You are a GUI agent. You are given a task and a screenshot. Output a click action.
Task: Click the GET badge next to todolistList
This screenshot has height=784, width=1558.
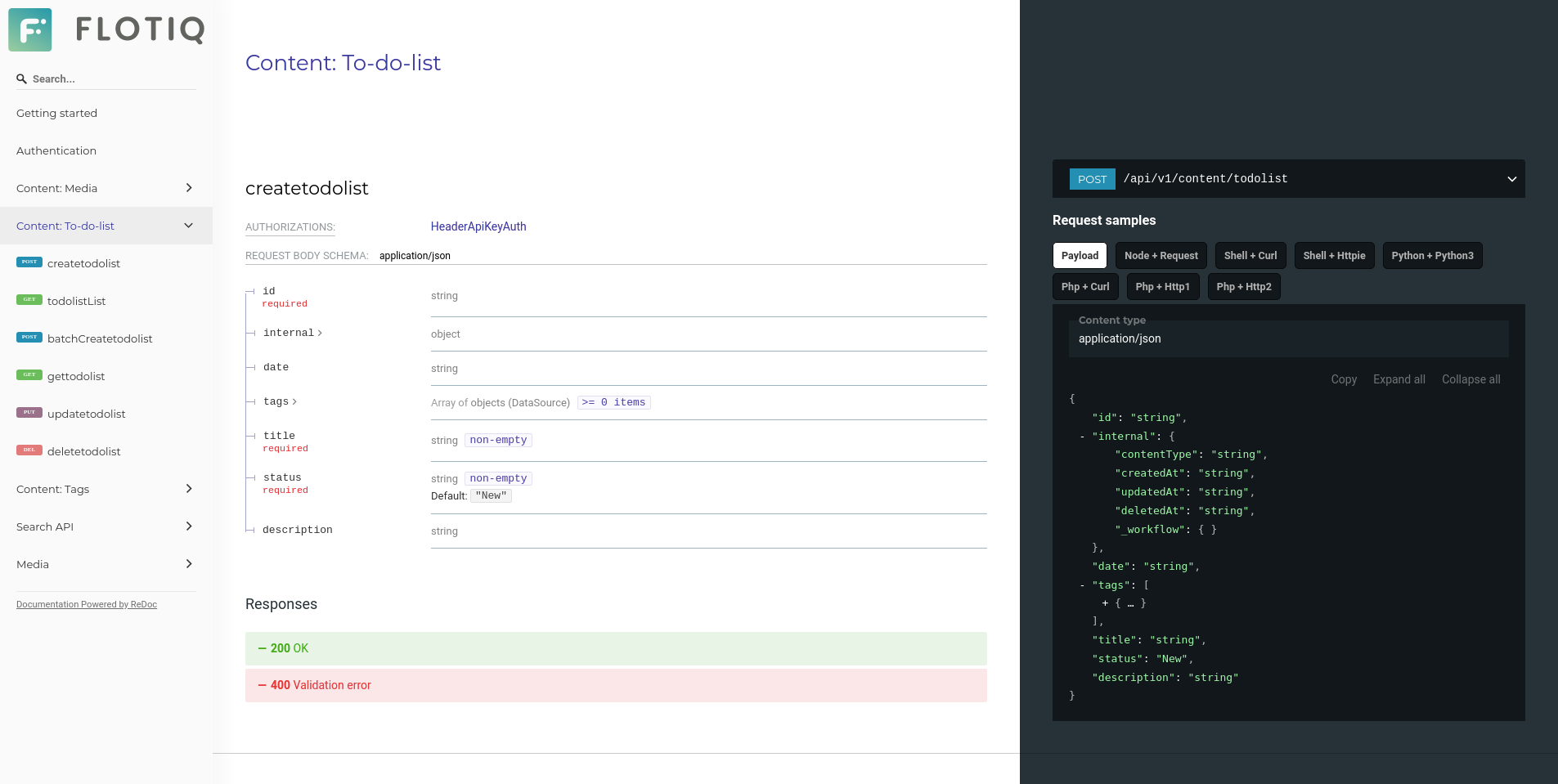(29, 299)
